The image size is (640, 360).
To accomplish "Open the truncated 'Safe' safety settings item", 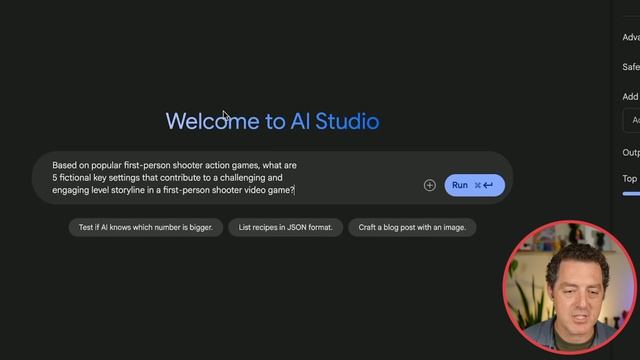I will pyautogui.click(x=631, y=67).
